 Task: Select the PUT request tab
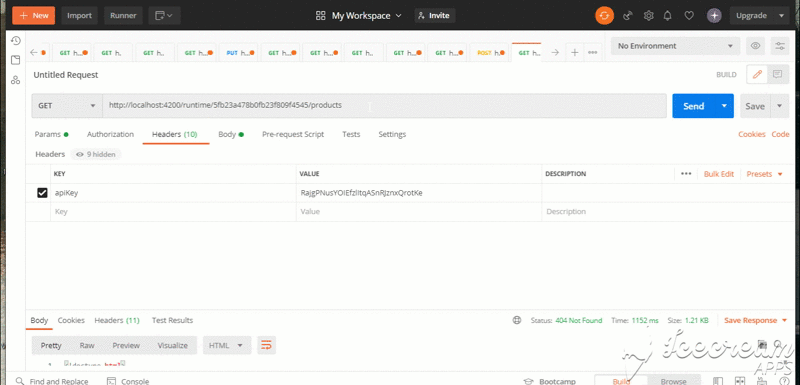pos(239,53)
